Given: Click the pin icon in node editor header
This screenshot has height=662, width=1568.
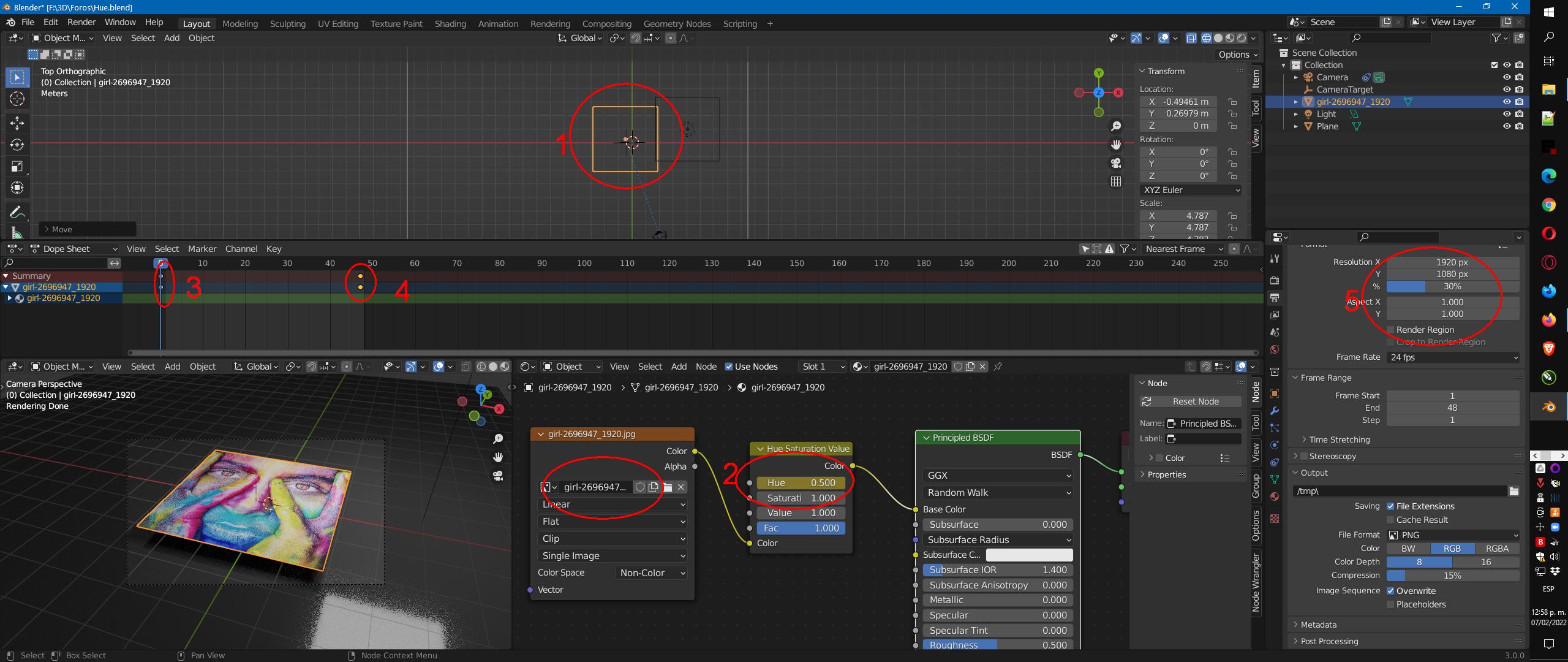Looking at the screenshot, I should pos(998,367).
